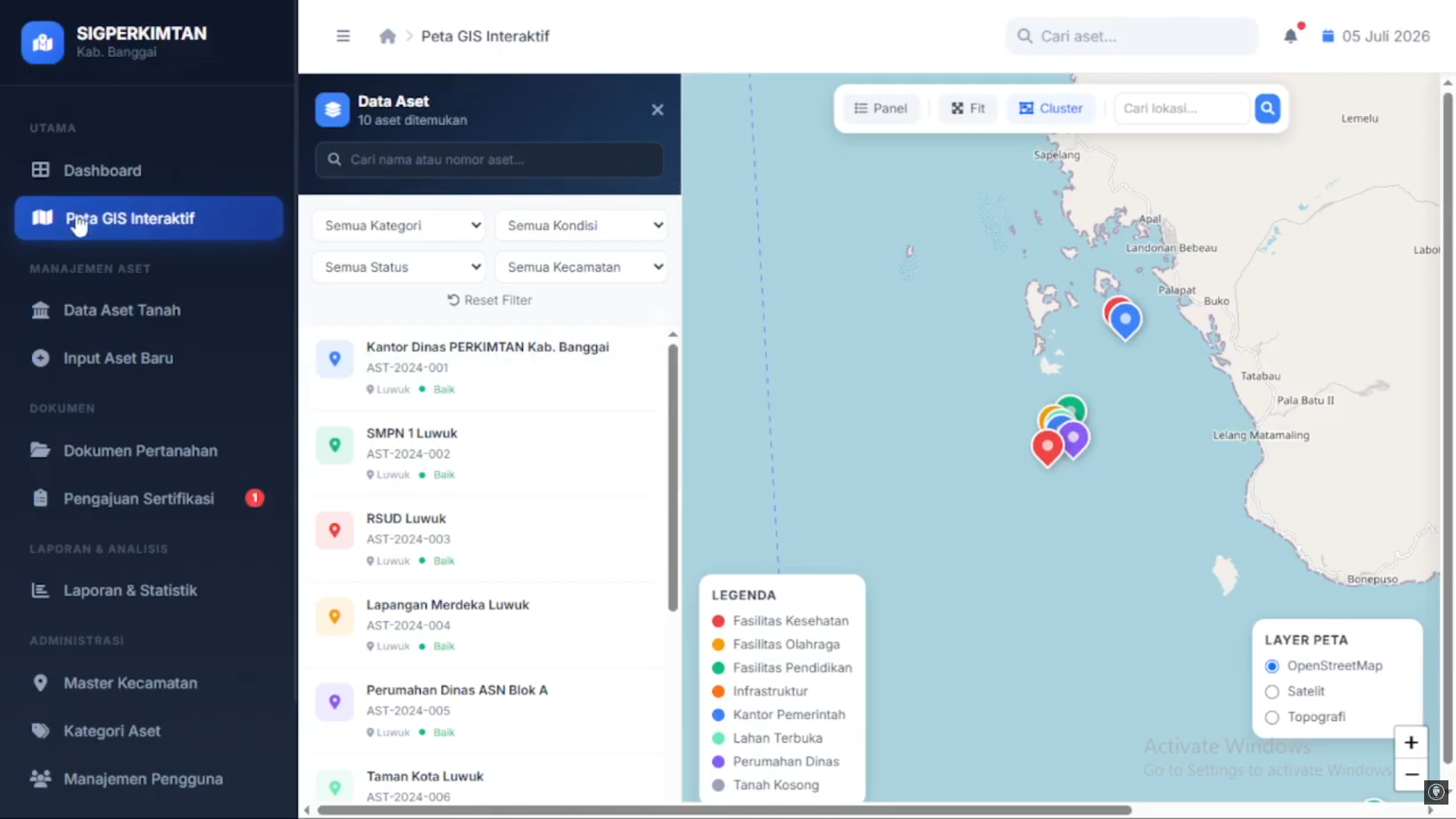Click asset number AST-2024-003
Image resolution: width=1456 pixels, height=819 pixels.
coord(408,539)
